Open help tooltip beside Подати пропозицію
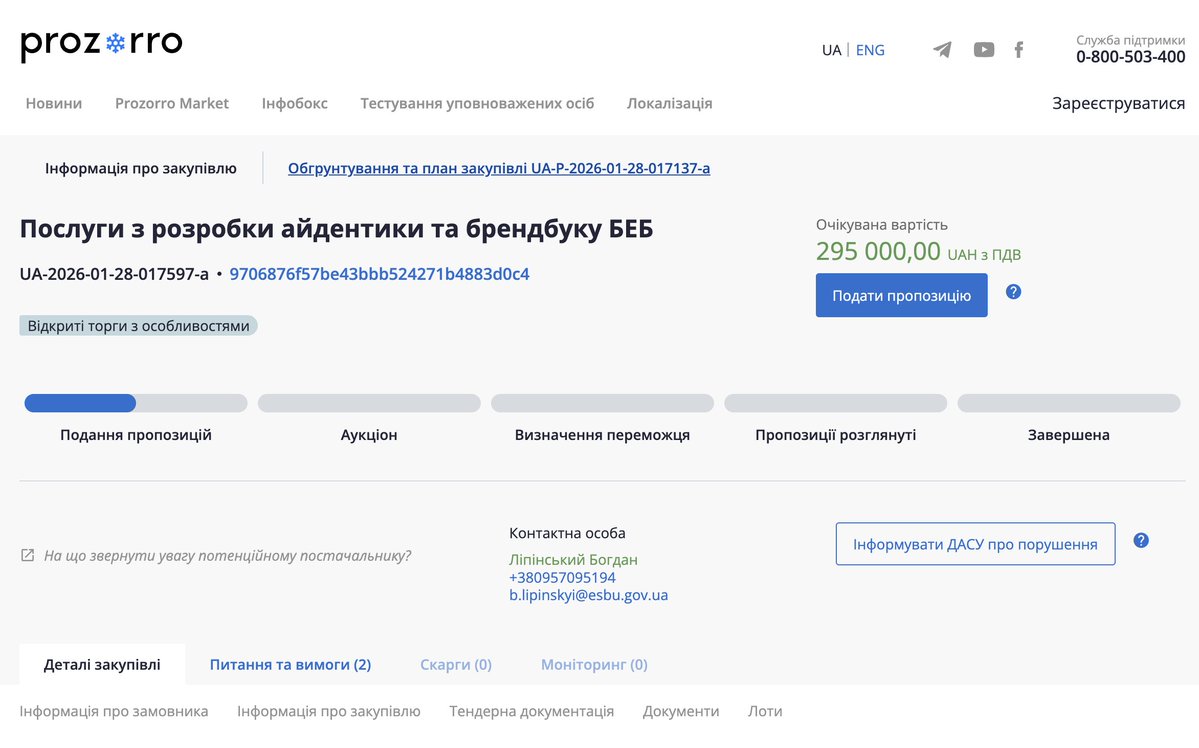Viewport: 1199px width, 748px height. coord(1013,292)
